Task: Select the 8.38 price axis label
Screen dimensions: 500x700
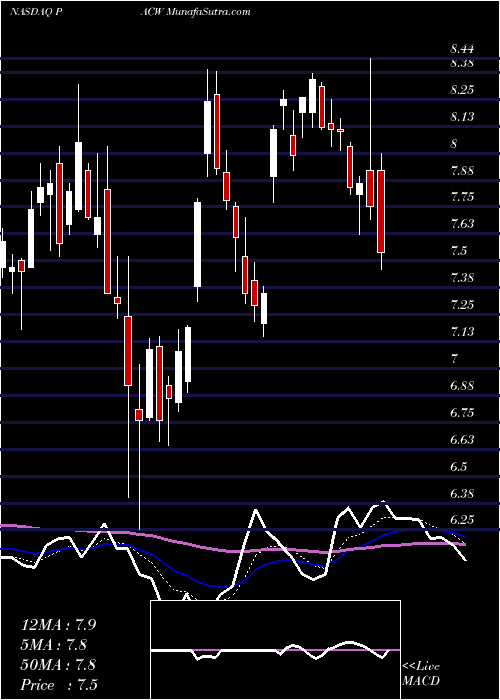Action: 462,63
